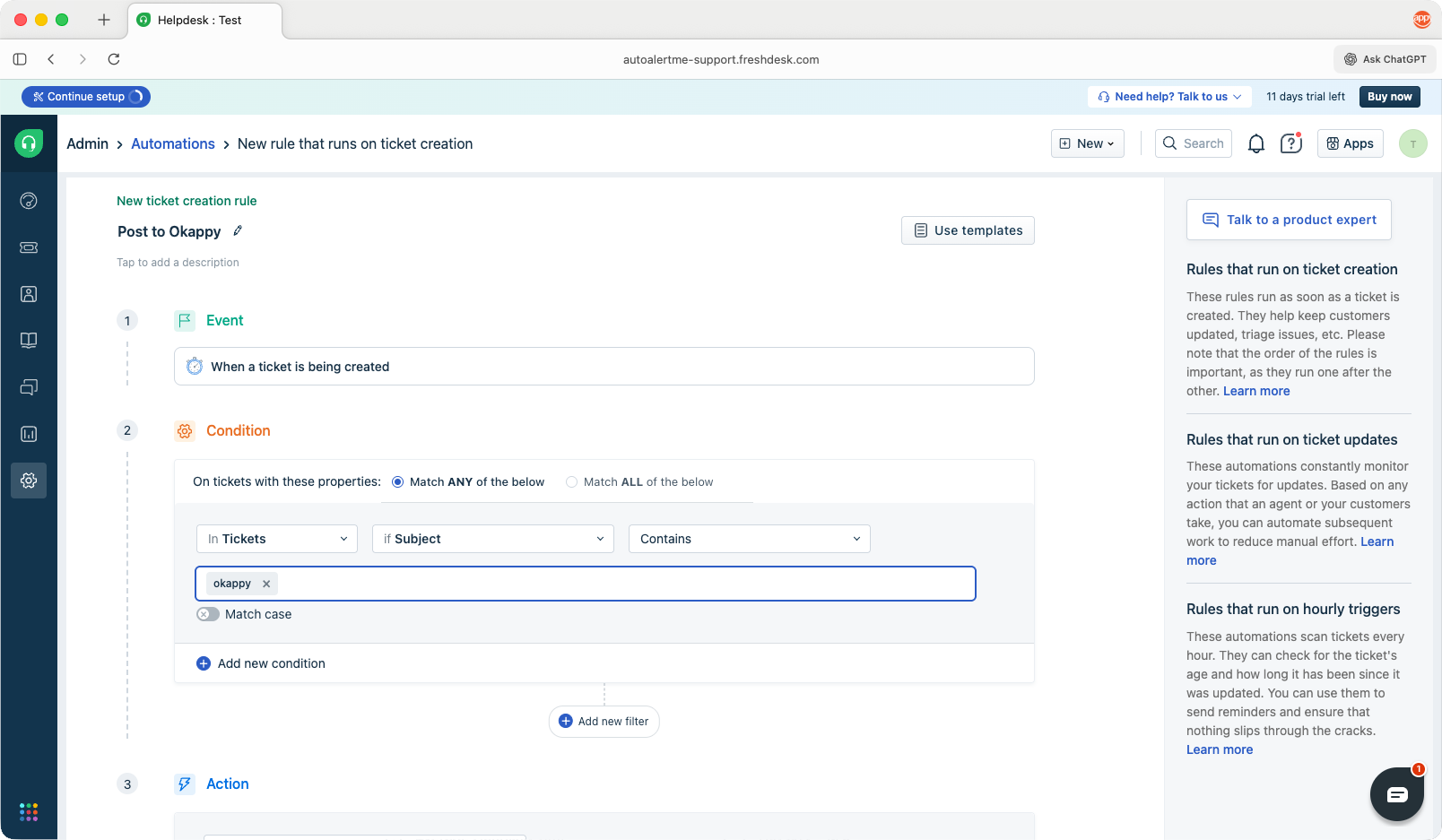Remove the okappy tag with its X
The height and width of the screenshot is (840, 1442).
pyautogui.click(x=266, y=584)
